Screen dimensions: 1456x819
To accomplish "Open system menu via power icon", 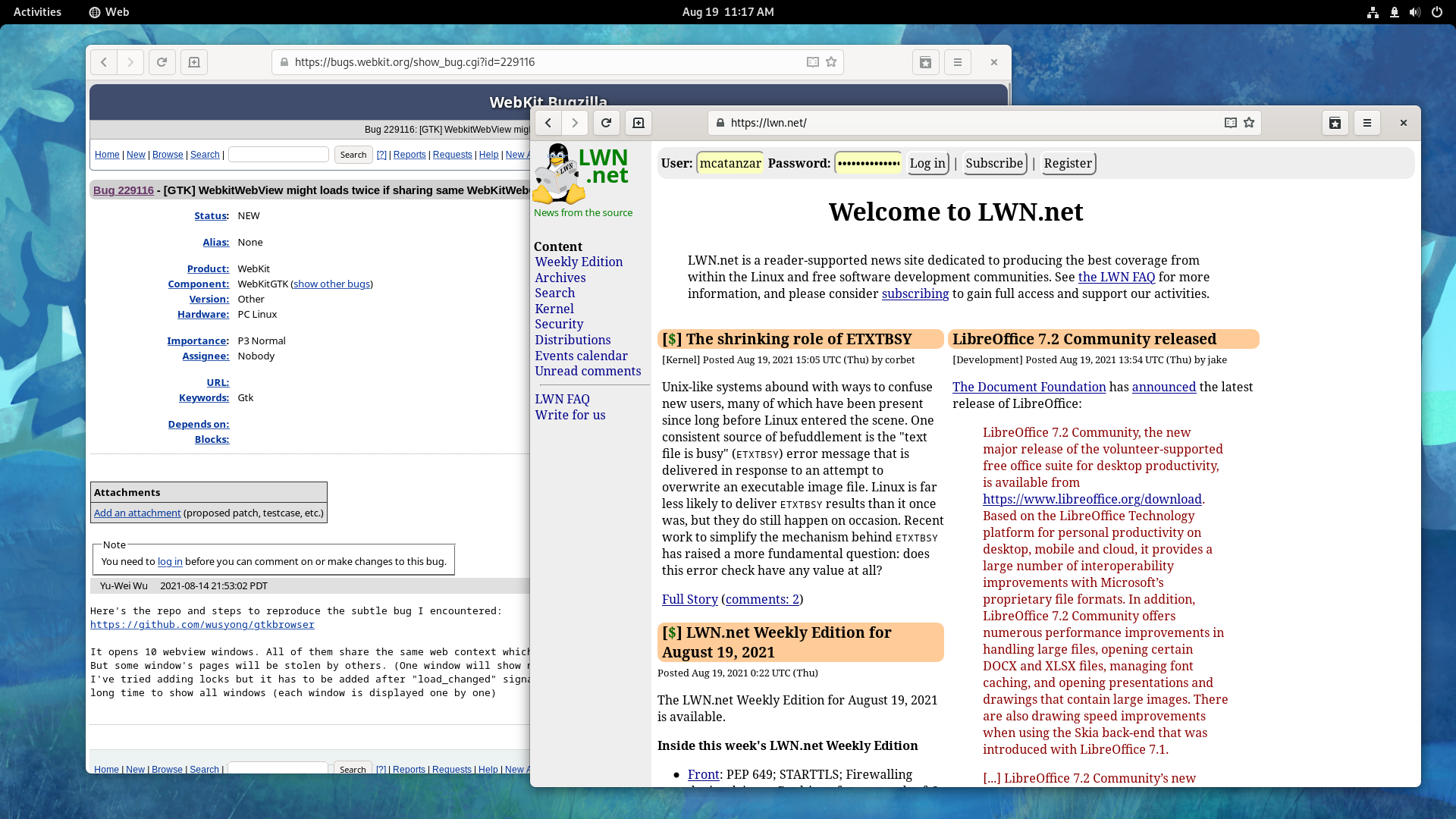I will click(1436, 12).
